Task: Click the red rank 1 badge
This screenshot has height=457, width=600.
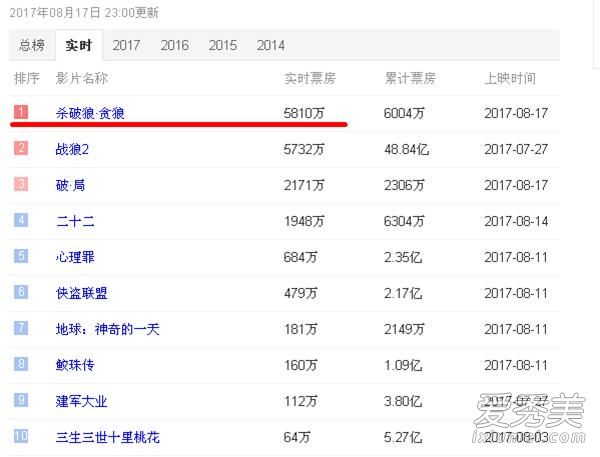Action: [22, 112]
